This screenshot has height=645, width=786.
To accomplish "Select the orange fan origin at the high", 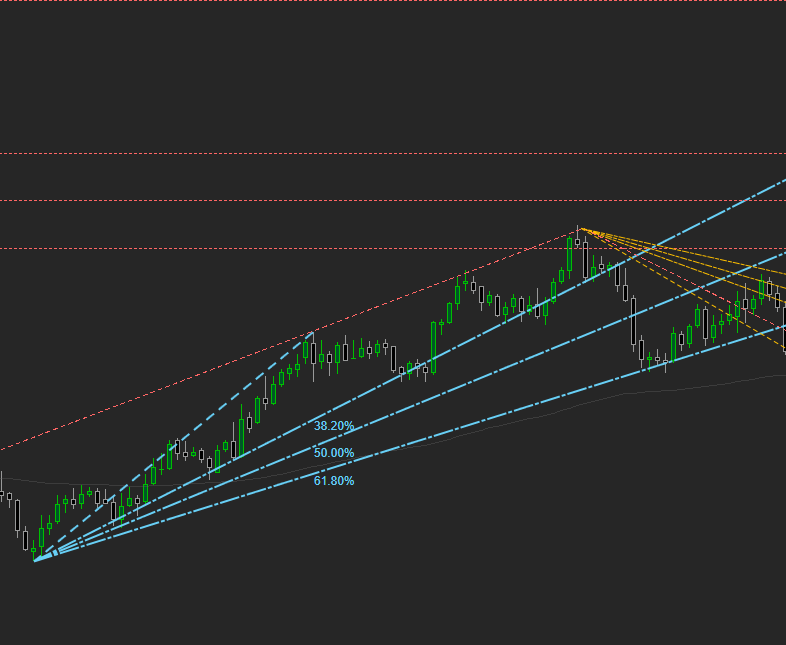I will 581,229.
